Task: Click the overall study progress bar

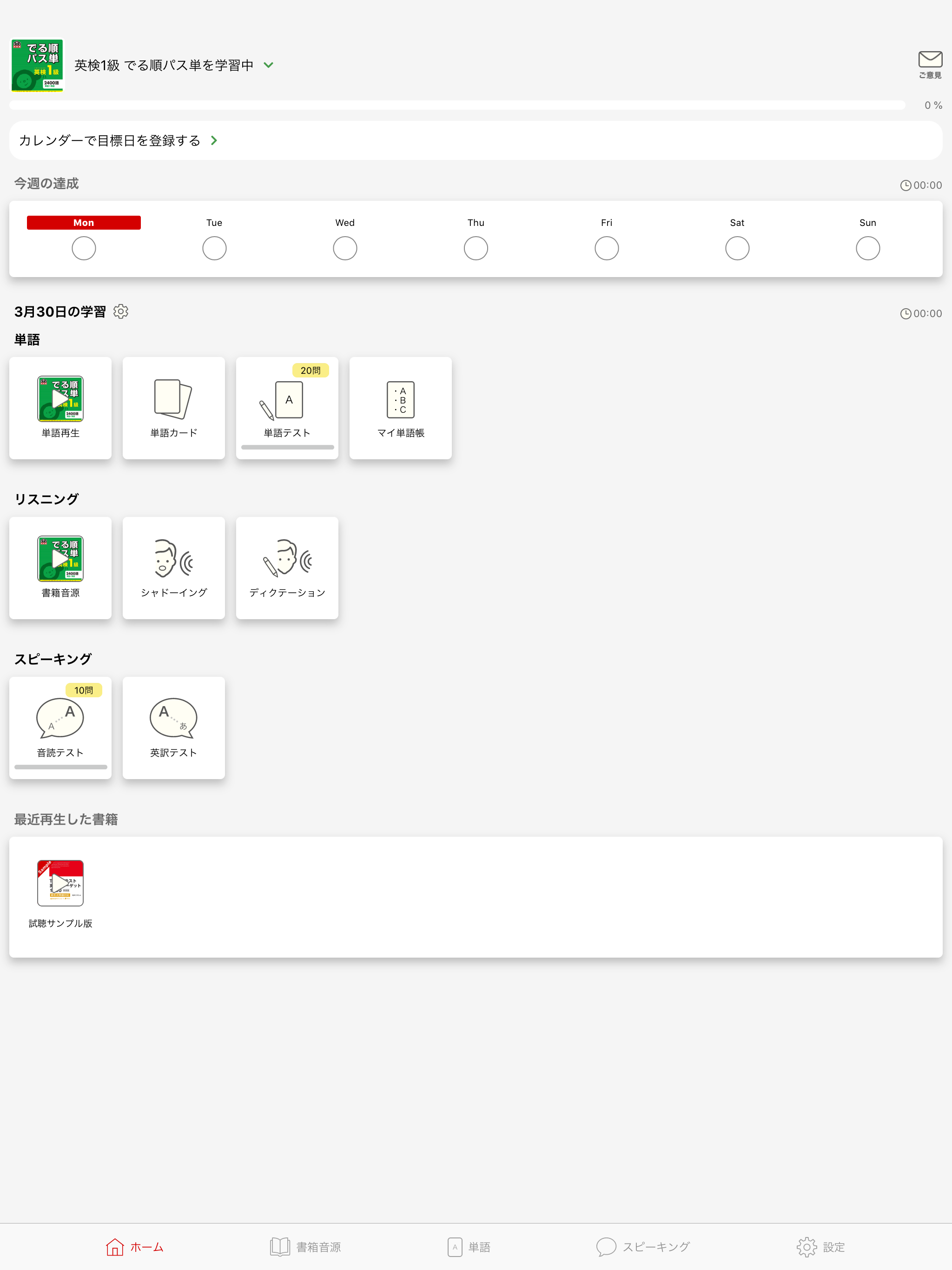Action: pos(457,105)
